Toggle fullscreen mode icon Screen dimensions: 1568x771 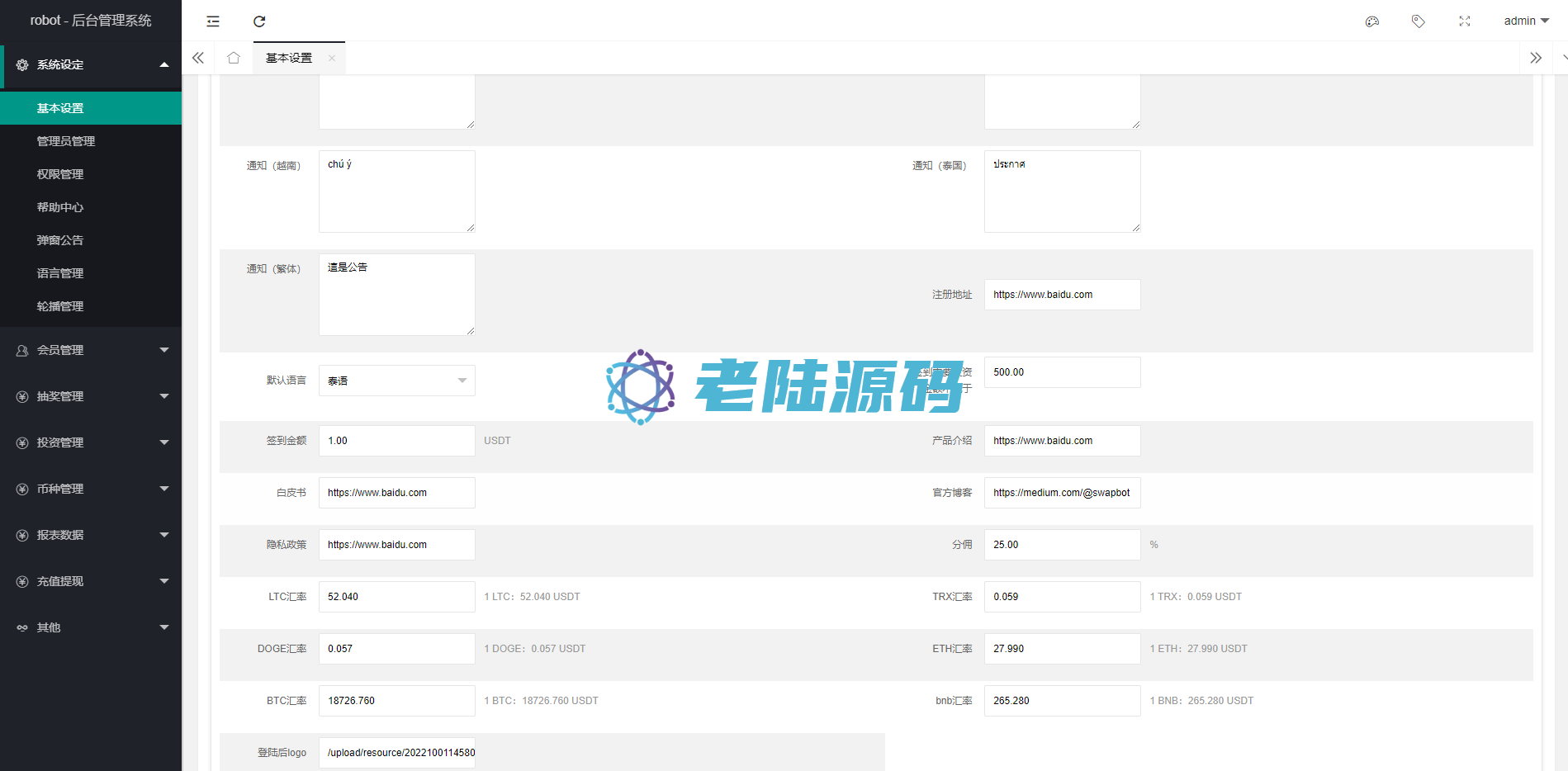tap(1464, 21)
